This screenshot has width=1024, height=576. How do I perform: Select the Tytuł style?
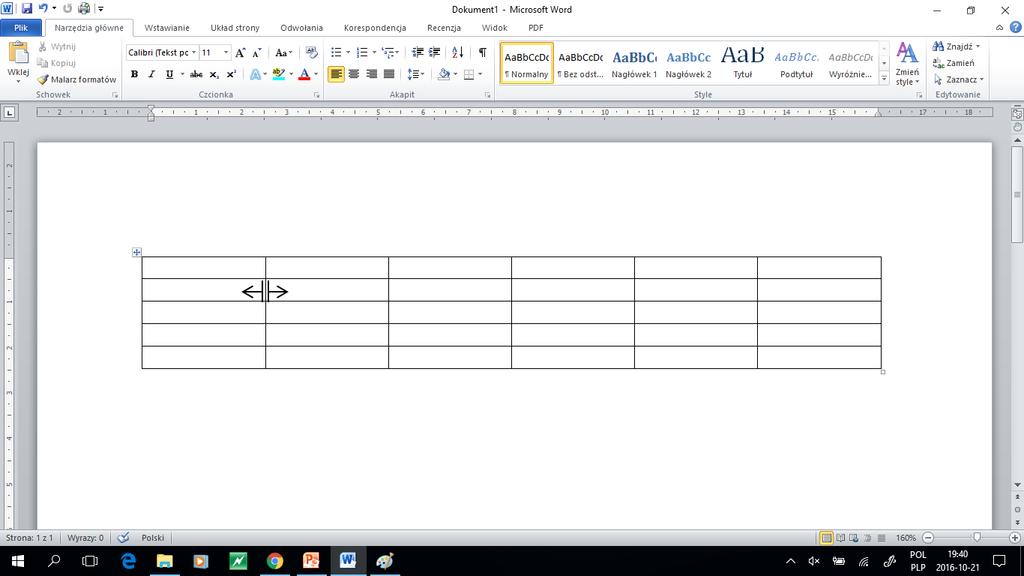(743, 63)
